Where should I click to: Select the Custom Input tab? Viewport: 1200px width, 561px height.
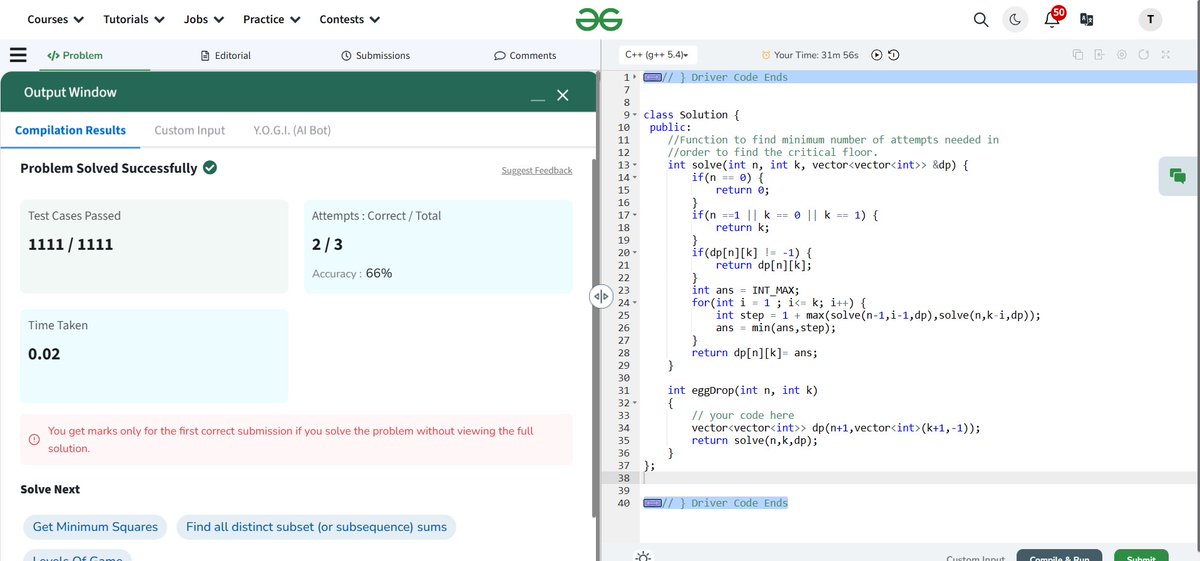tap(190, 130)
